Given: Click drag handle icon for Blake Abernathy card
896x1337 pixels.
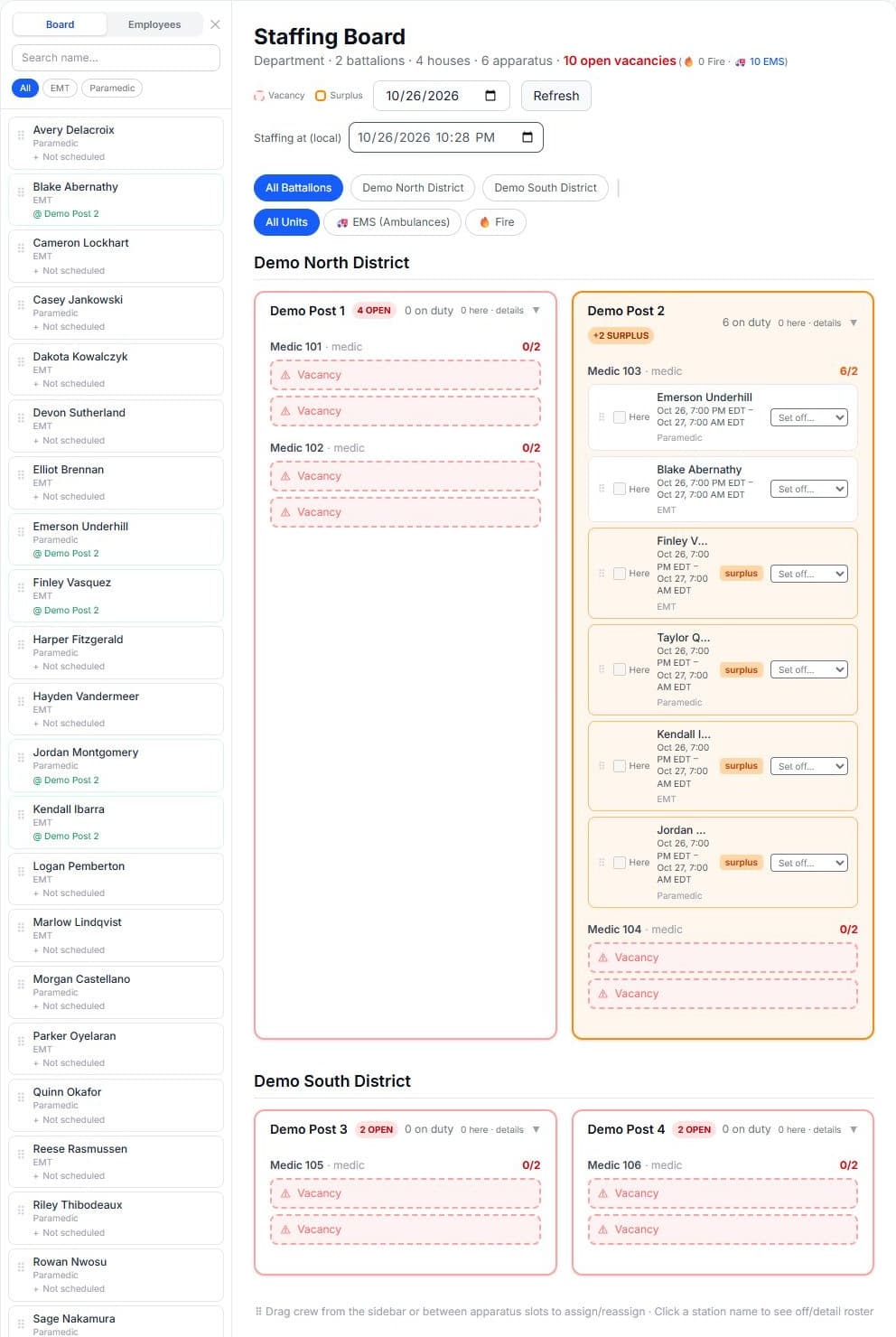Looking at the screenshot, I should pyautogui.click(x=21, y=192).
